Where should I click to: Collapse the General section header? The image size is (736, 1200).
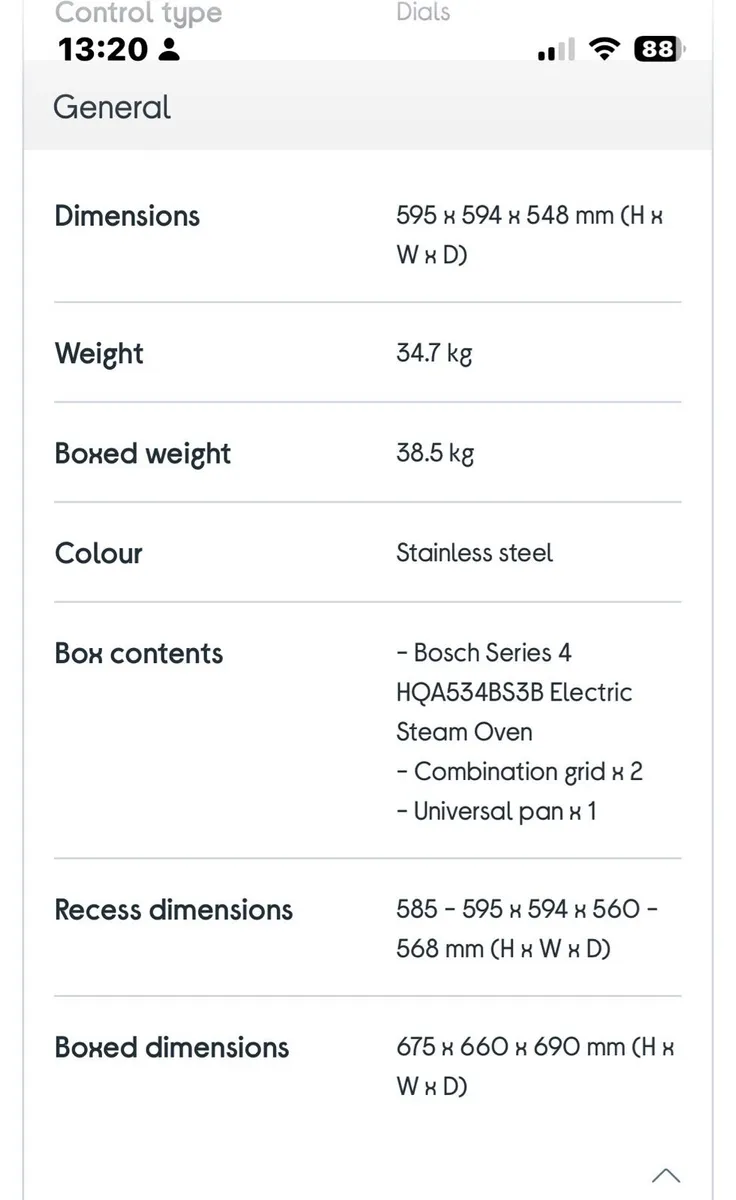[x=112, y=107]
